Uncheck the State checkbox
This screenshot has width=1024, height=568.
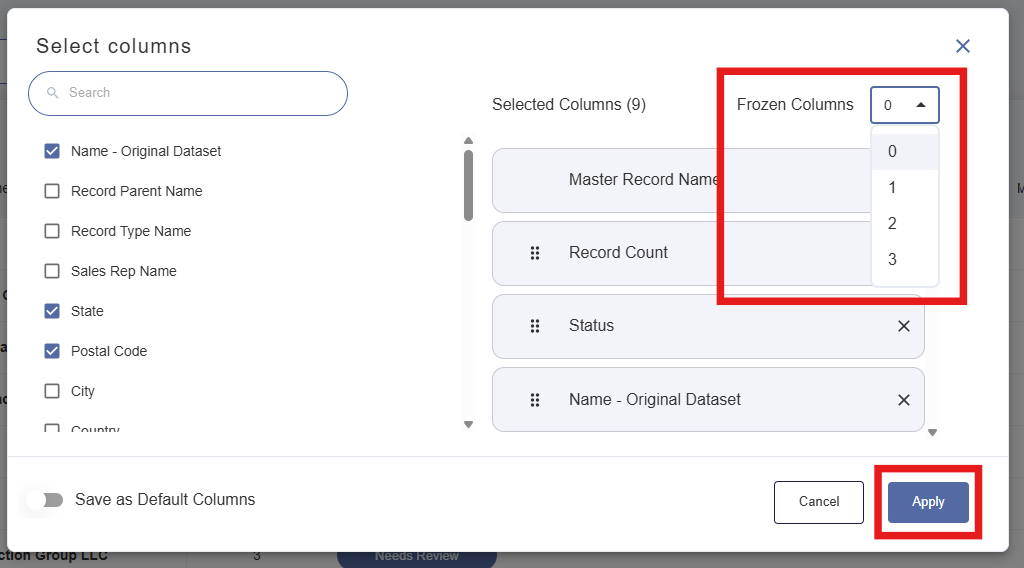(52, 311)
